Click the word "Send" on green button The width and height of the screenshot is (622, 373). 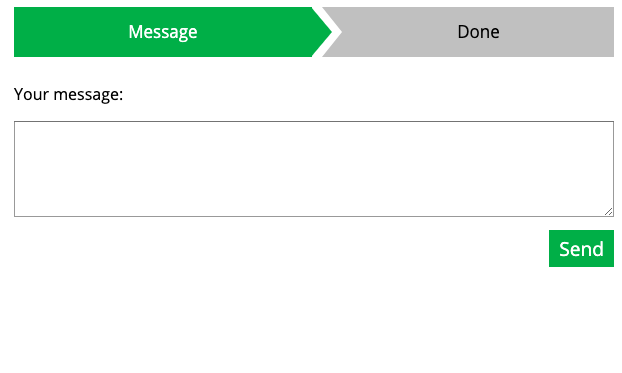(x=581, y=249)
